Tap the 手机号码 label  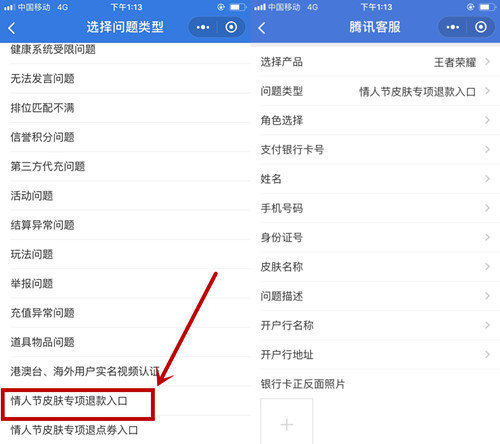(x=282, y=208)
